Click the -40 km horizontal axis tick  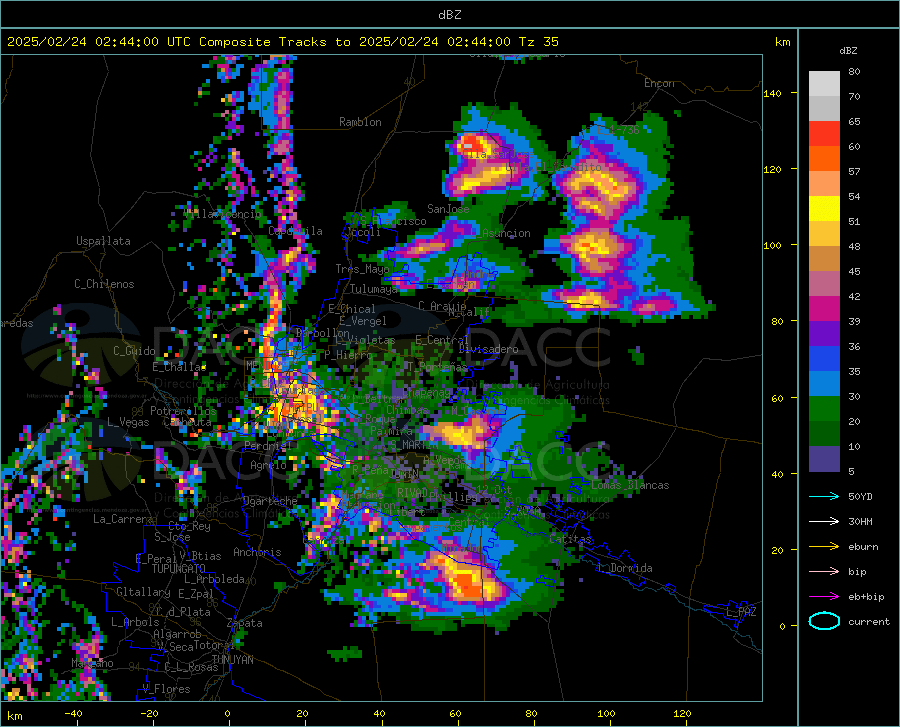pos(73,714)
